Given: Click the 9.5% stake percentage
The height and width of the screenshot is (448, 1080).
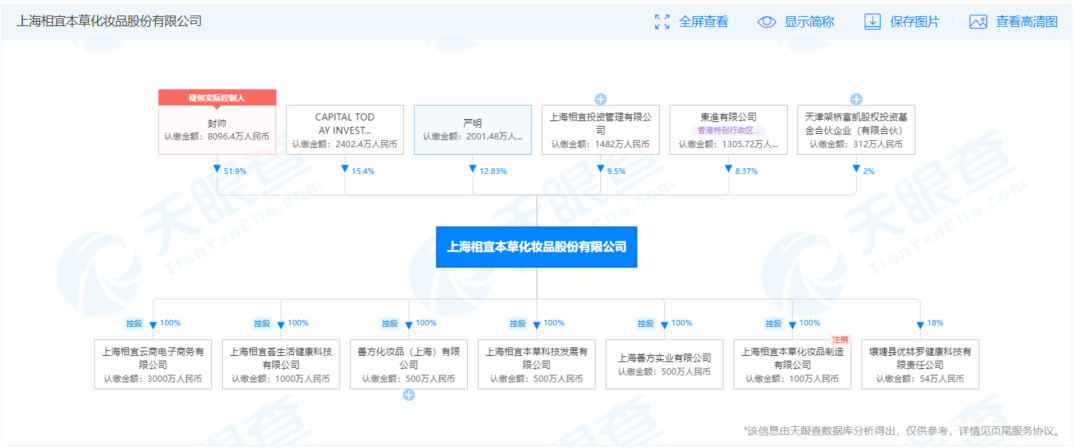Looking at the screenshot, I should pyautogui.click(x=616, y=171).
